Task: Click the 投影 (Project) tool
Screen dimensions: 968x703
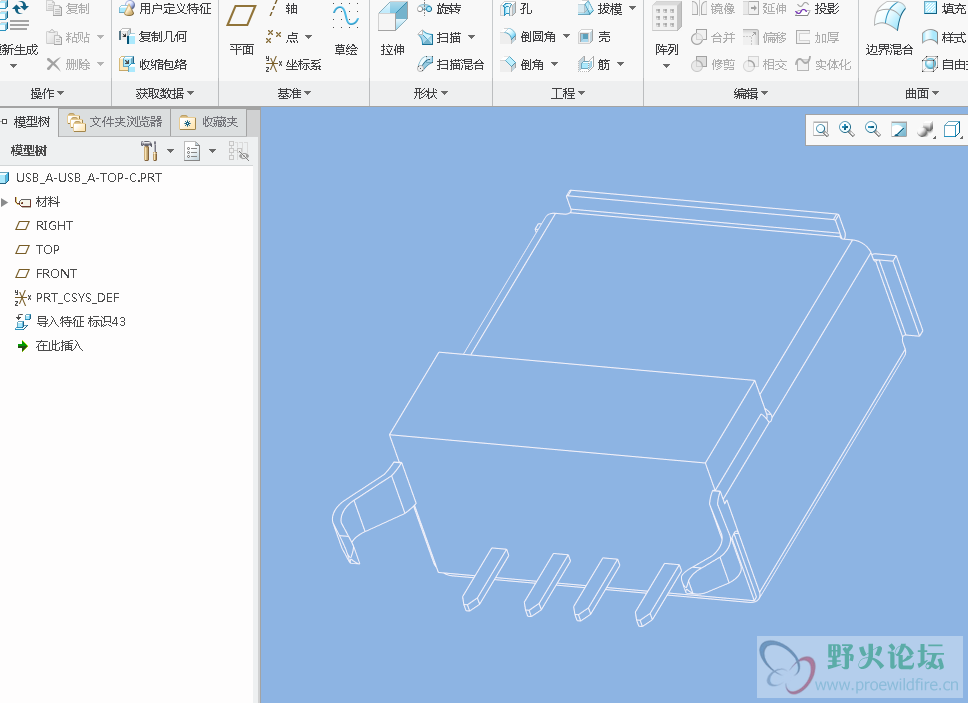Action: [818, 9]
